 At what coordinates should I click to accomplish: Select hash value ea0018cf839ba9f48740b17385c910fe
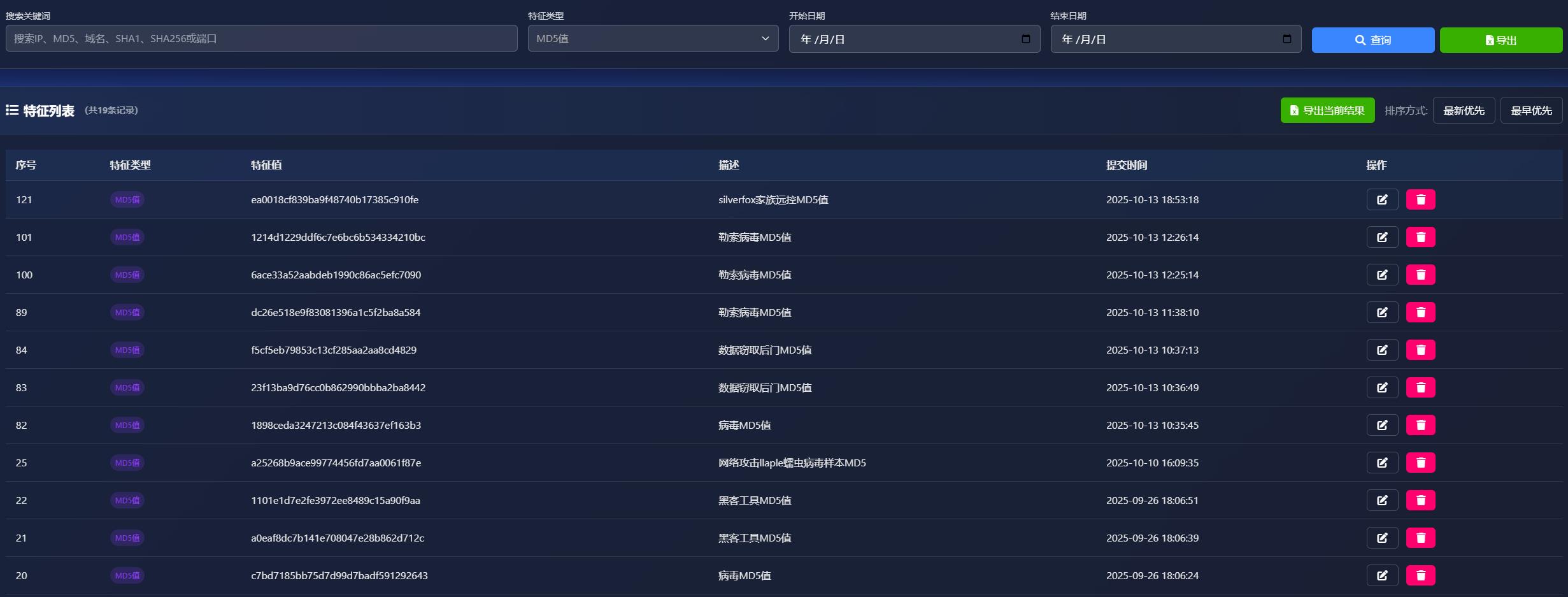coord(334,199)
